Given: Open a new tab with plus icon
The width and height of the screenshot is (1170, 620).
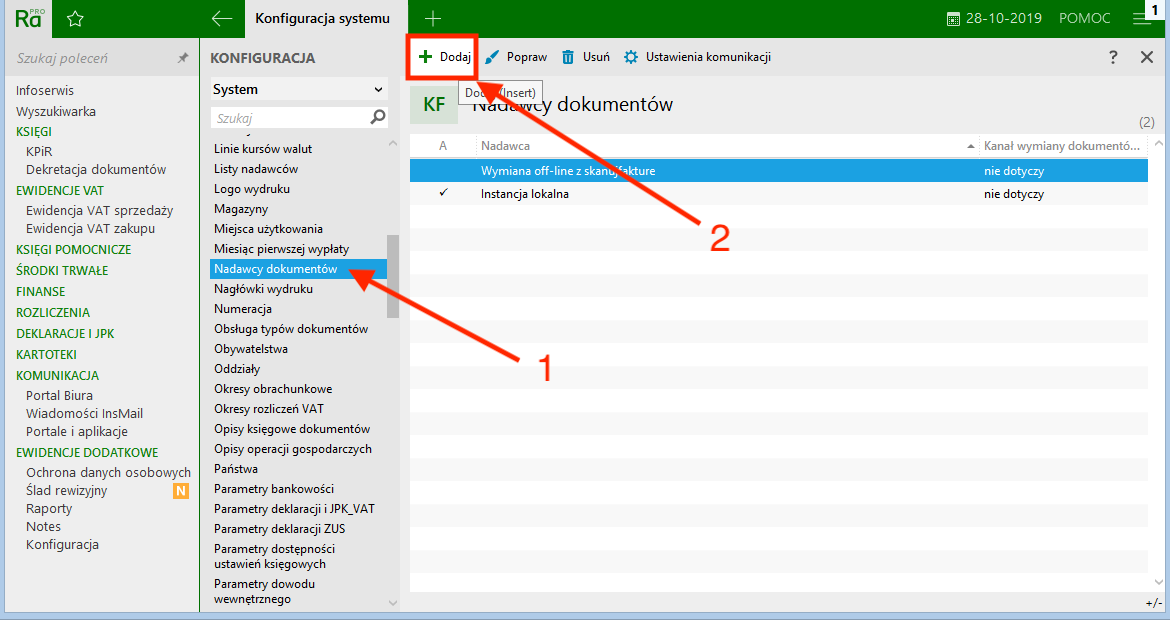Looking at the screenshot, I should pos(433,18).
